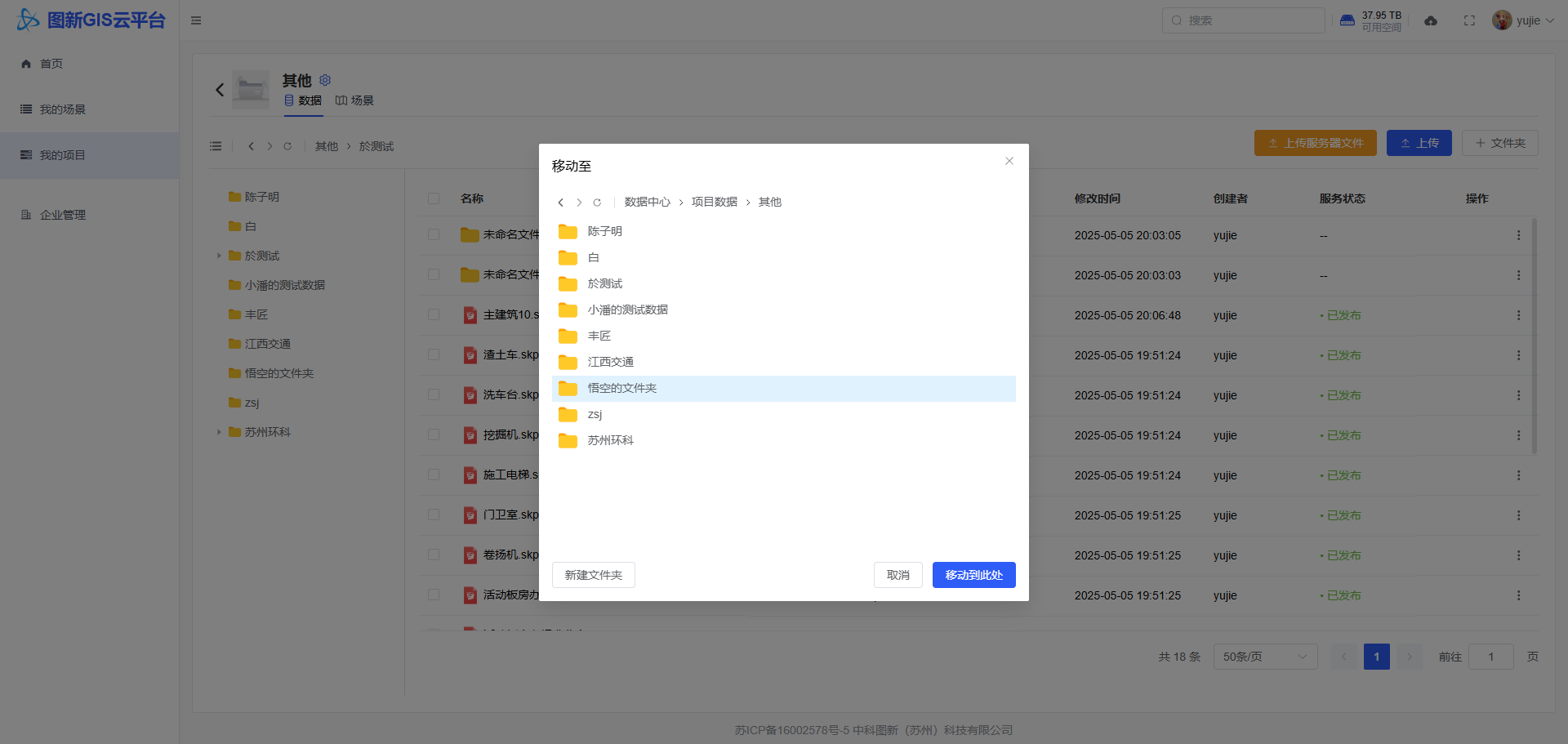Open more actions for 施工电梯 row

pyautogui.click(x=1519, y=475)
